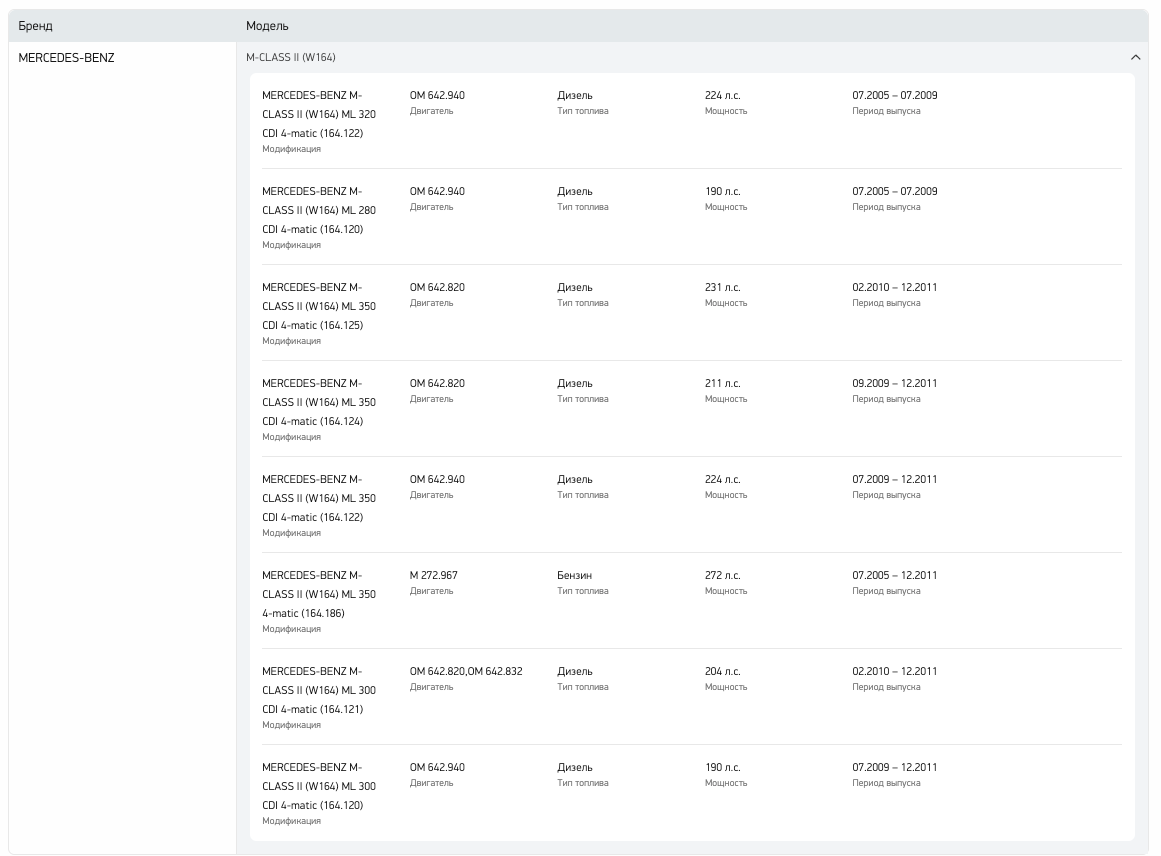
Task: Click period 07.2009 – 12.2011 in ML 350 164.122 row
Action: [x=894, y=479]
